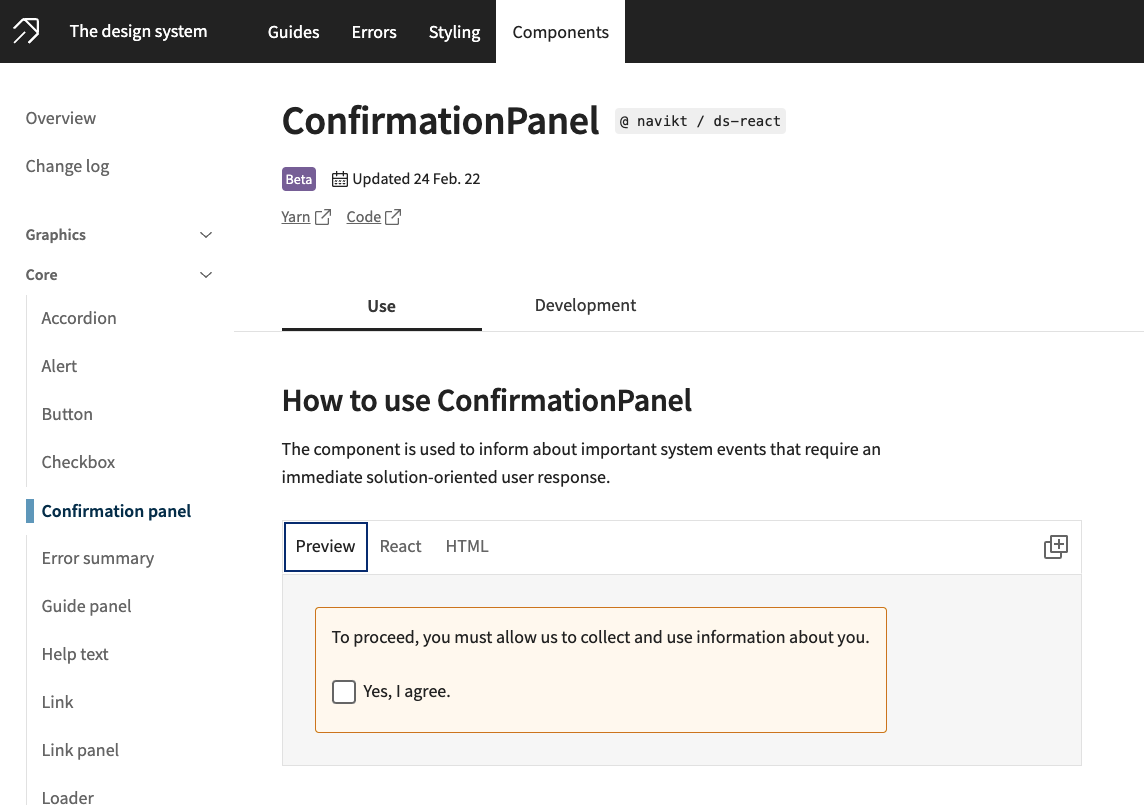The width and height of the screenshot is (1144, 805).
Task: Go to Accordion in the sidebar
Action: (79, 318)
